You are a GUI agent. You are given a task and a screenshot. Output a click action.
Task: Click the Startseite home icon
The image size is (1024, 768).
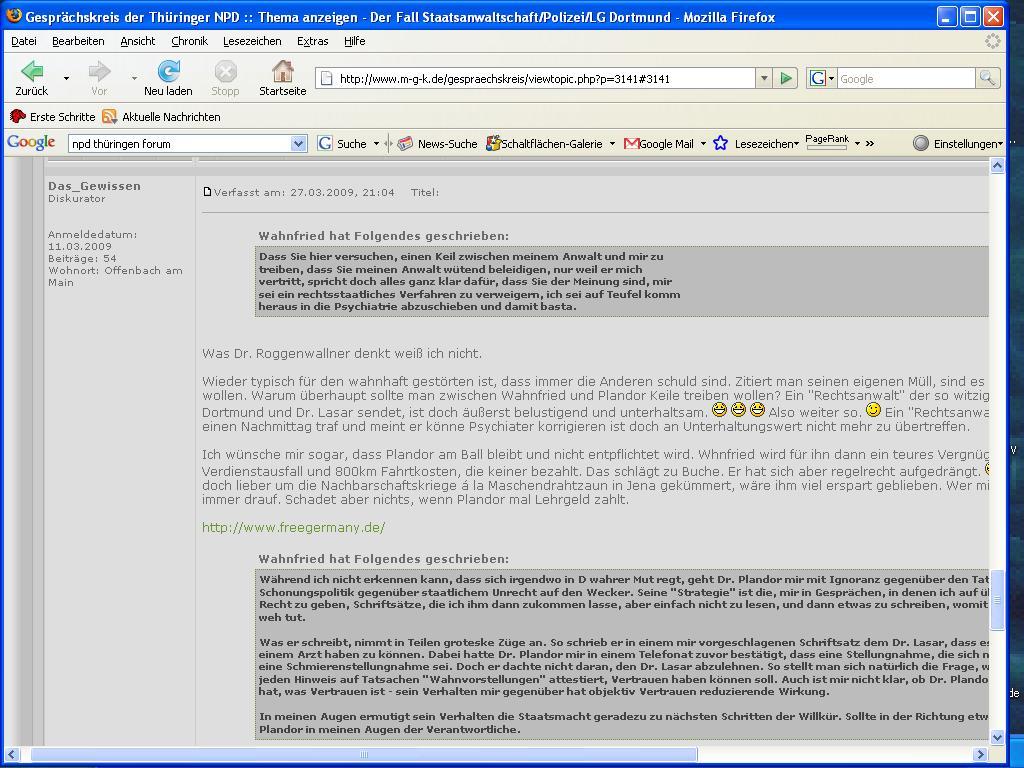282,72
